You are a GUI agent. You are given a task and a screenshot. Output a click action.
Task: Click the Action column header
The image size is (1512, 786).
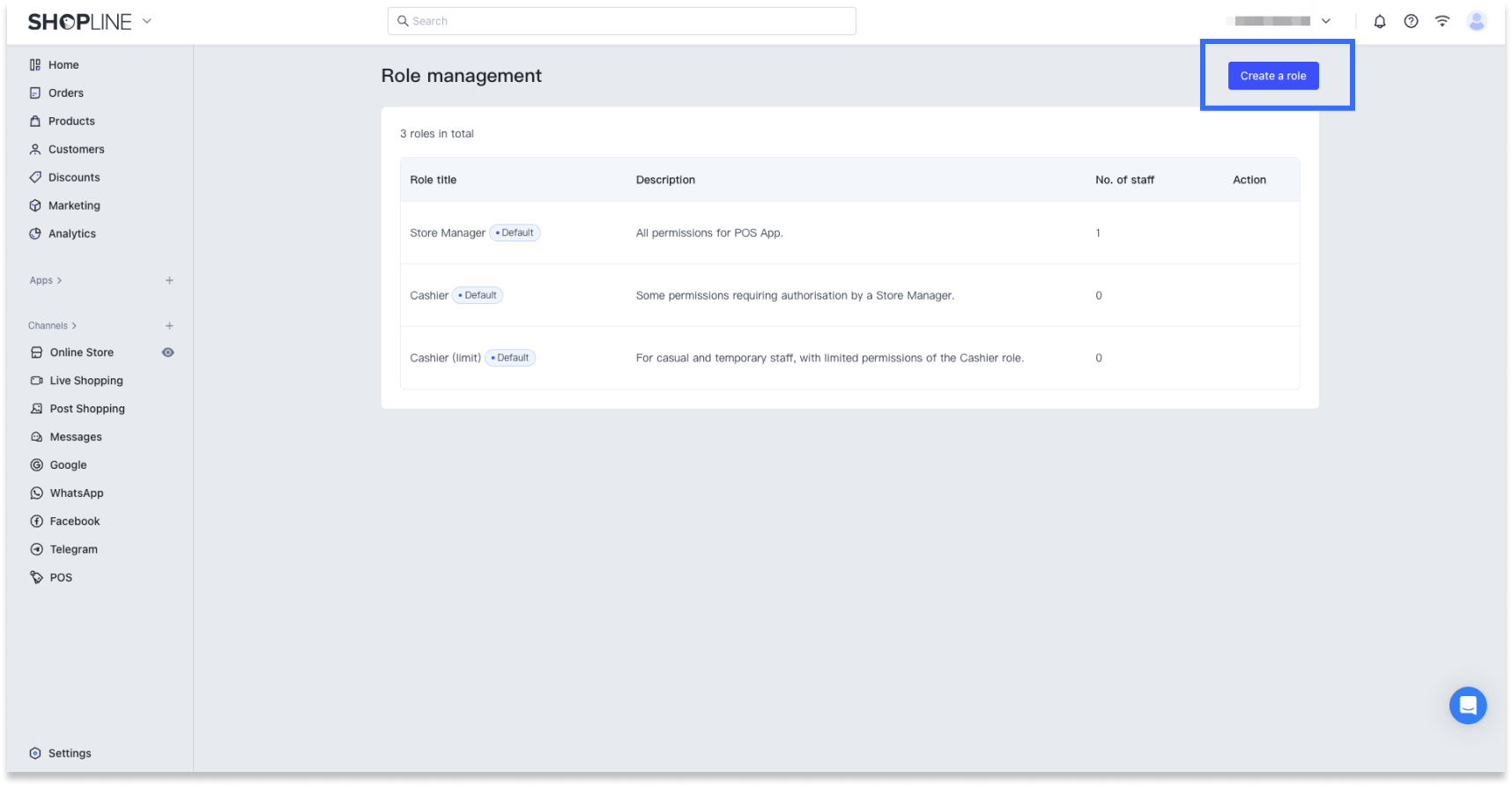coord(1249,180)
